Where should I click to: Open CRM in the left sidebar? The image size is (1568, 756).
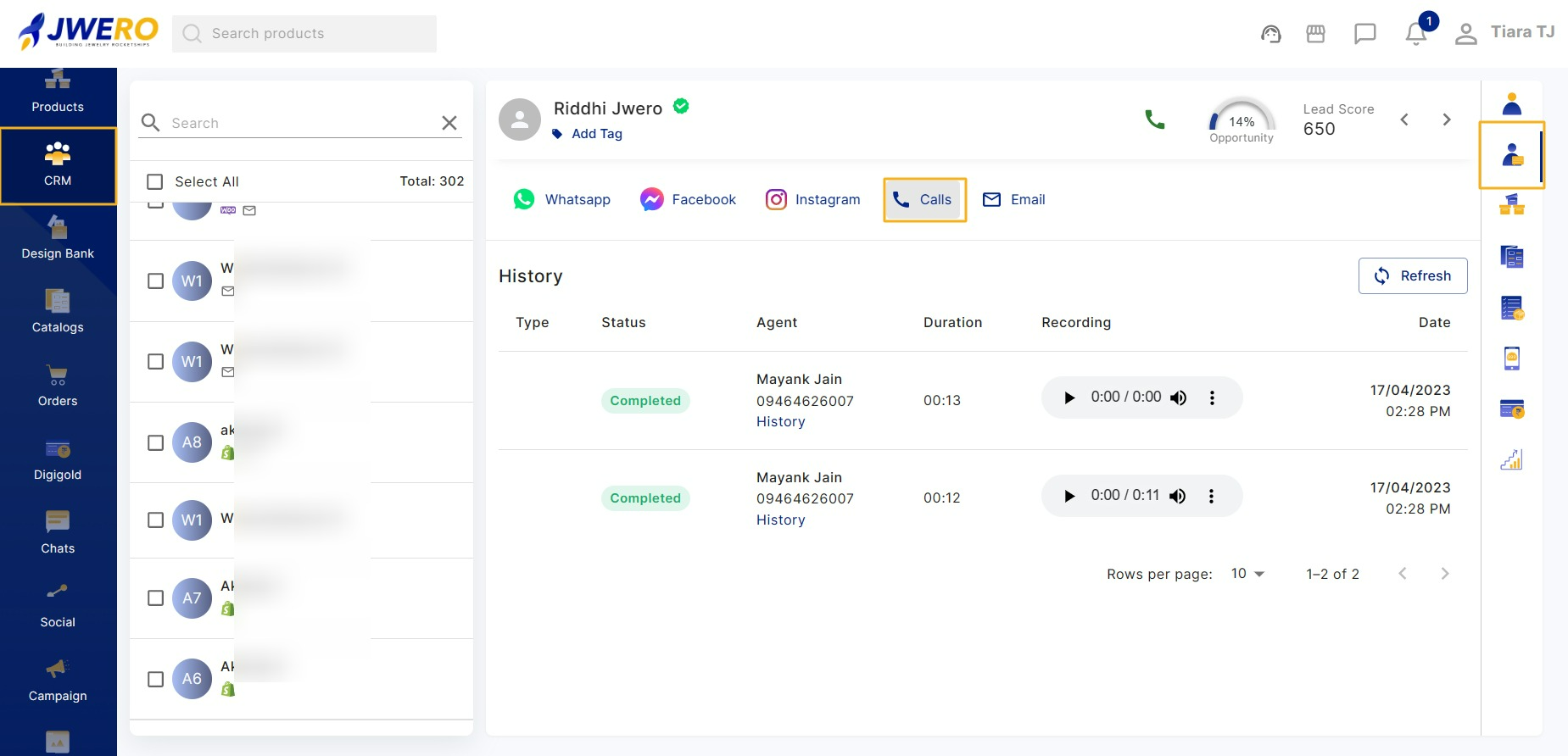(x=58, y=165)
